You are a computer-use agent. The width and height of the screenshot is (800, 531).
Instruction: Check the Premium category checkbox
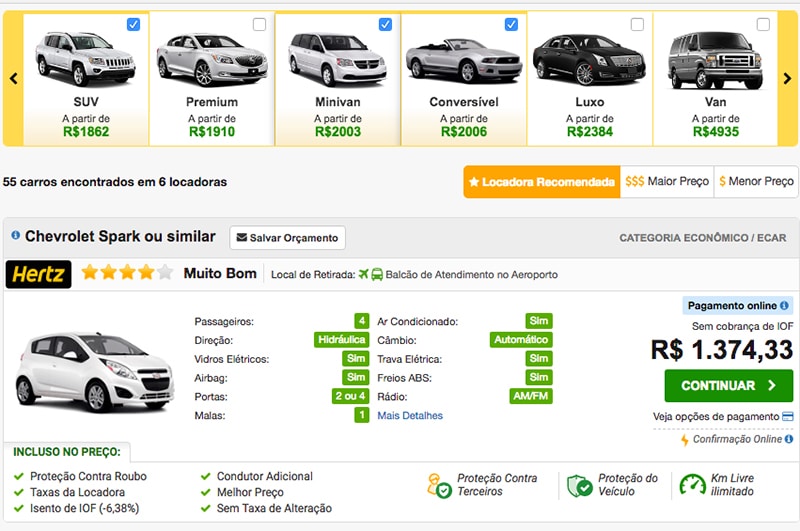260,24
